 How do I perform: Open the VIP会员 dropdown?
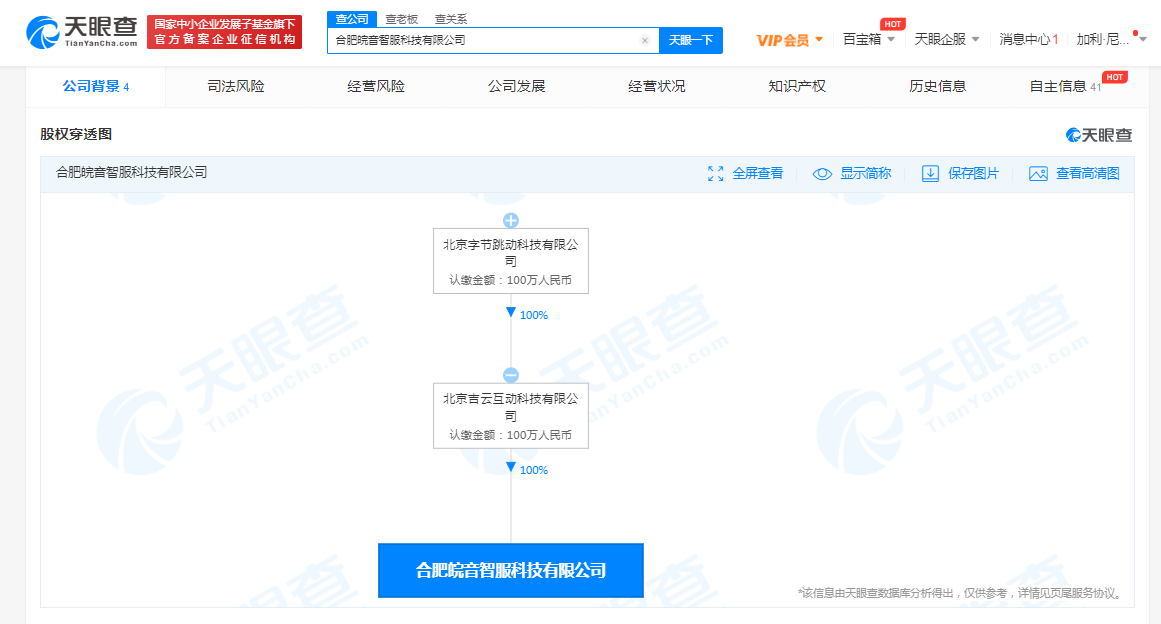(x=789, y=40)
